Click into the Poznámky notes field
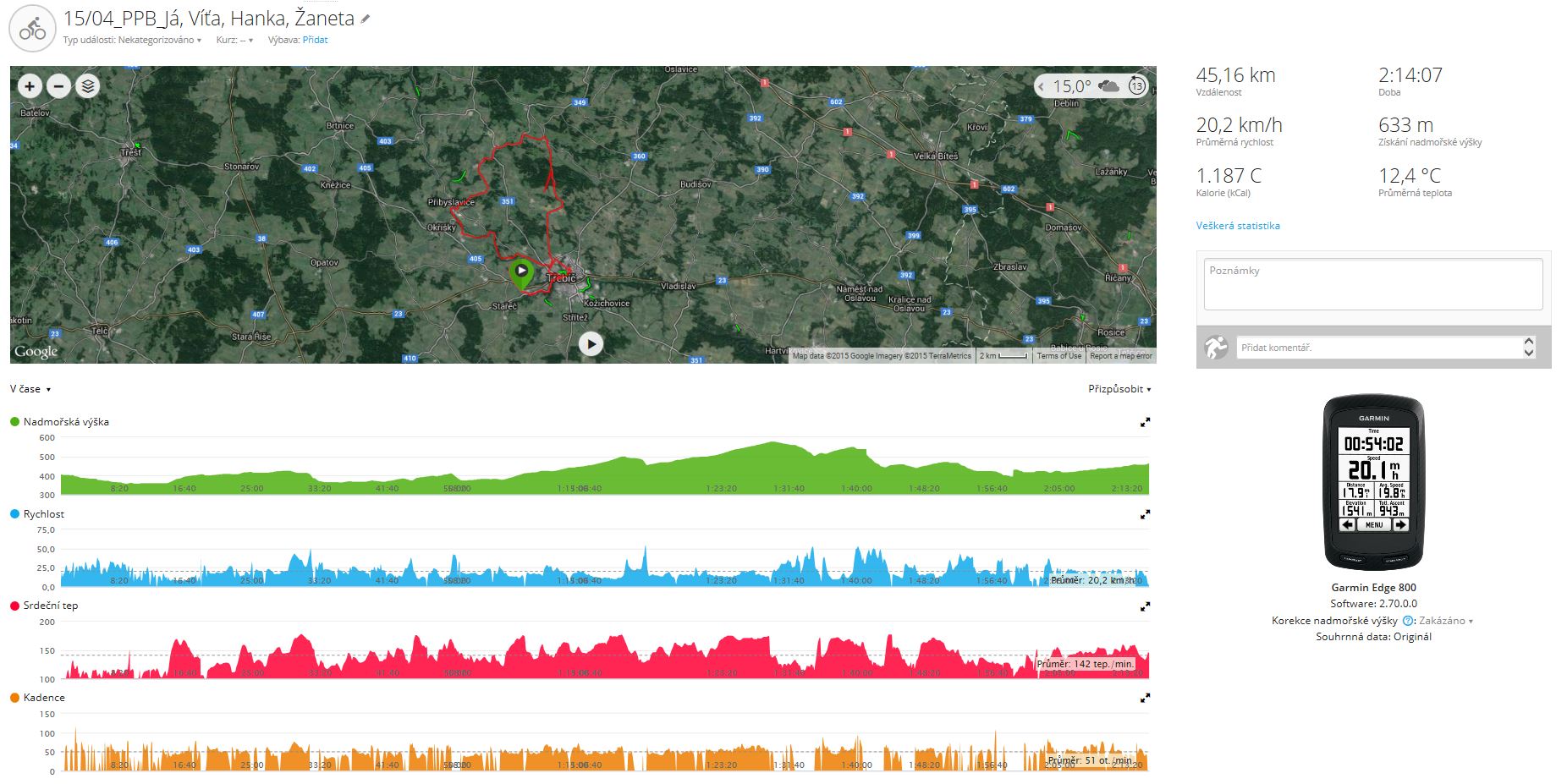1567x784 pixels. click(1372, 284)
